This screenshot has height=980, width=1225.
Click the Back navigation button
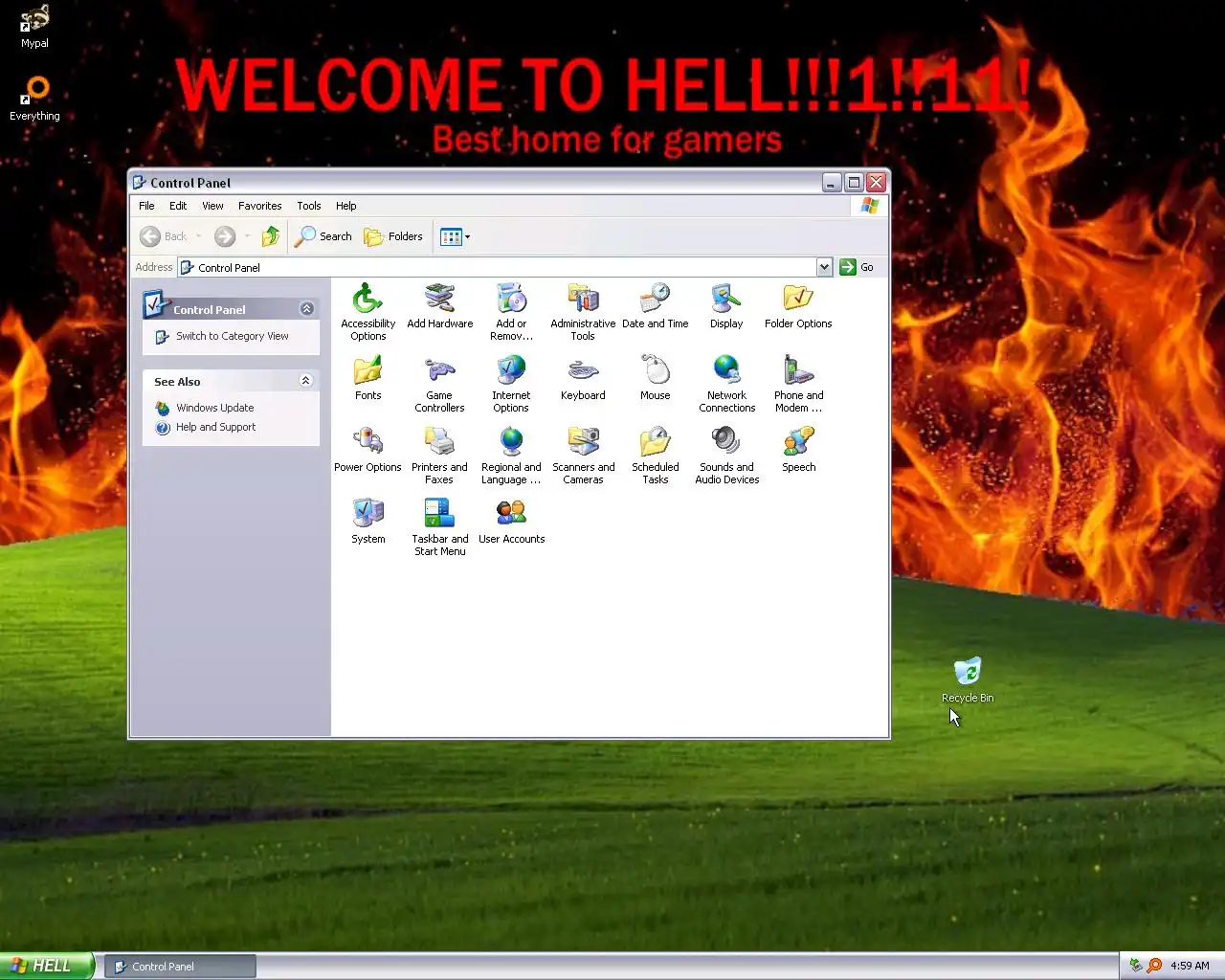(x=165, y=235)
